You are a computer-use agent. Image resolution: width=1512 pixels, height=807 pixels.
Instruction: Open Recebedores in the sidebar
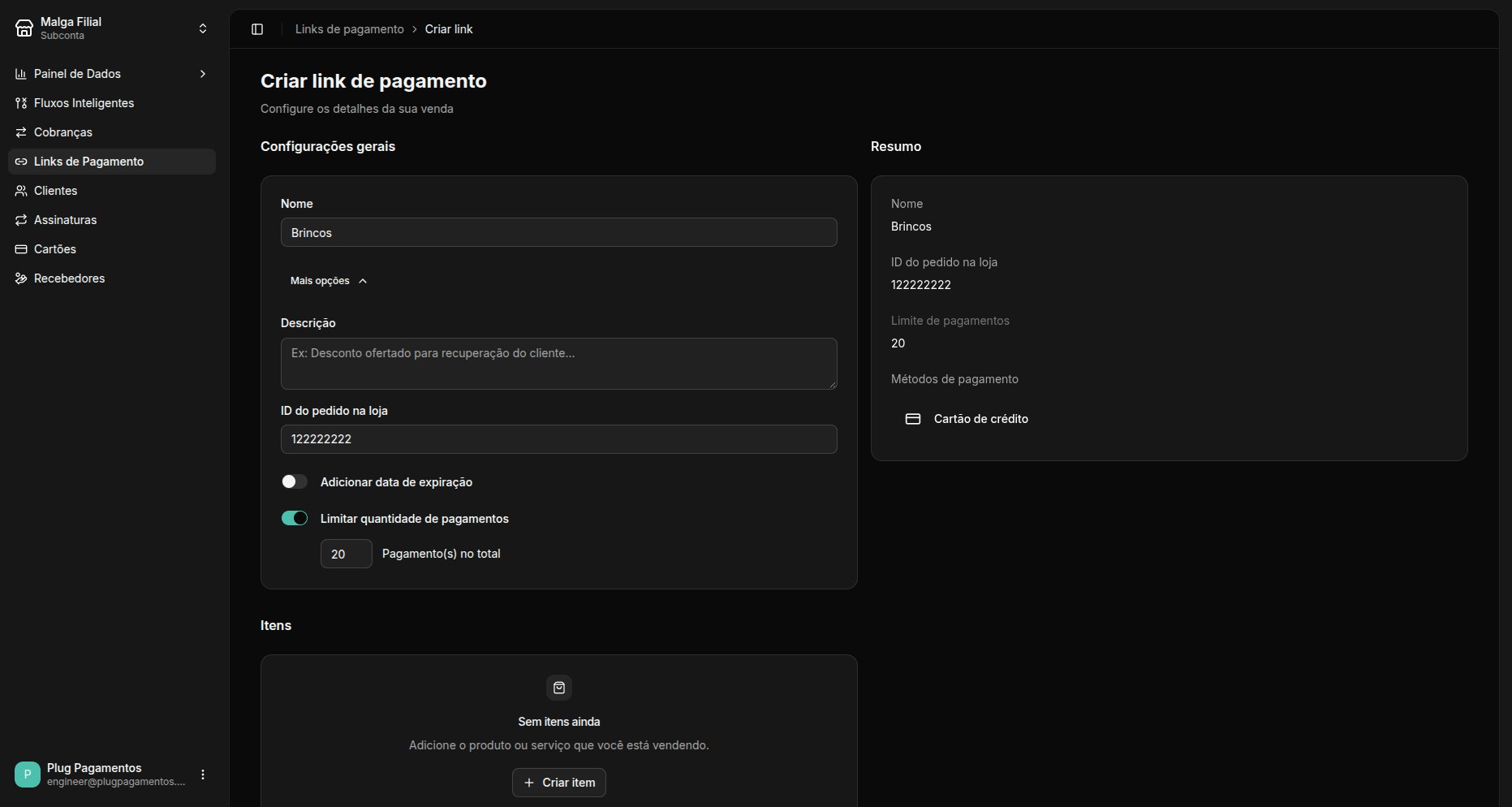(x=112, y=278)
